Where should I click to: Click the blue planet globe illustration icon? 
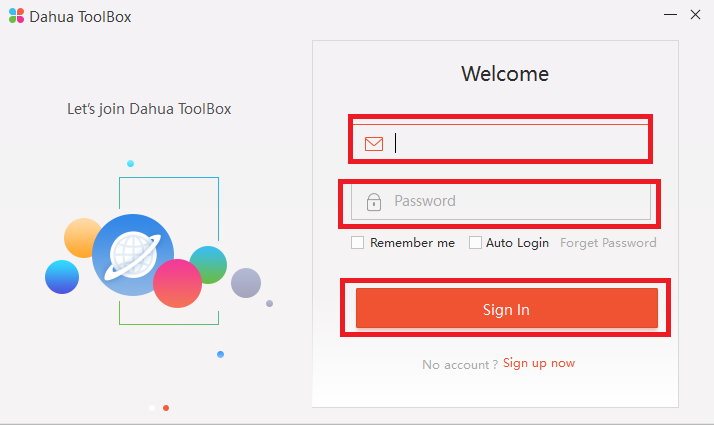(x=132, y=253)
